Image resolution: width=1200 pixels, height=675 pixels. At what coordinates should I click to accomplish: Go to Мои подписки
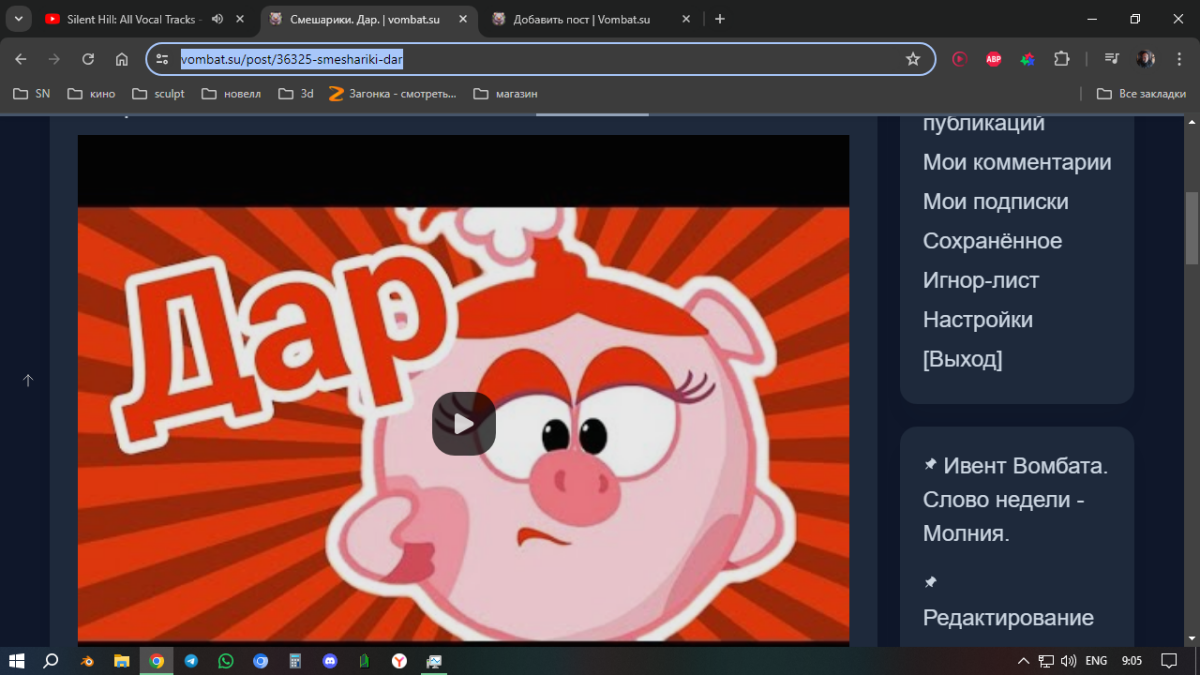pyautogui.click(x=996, y=202)
